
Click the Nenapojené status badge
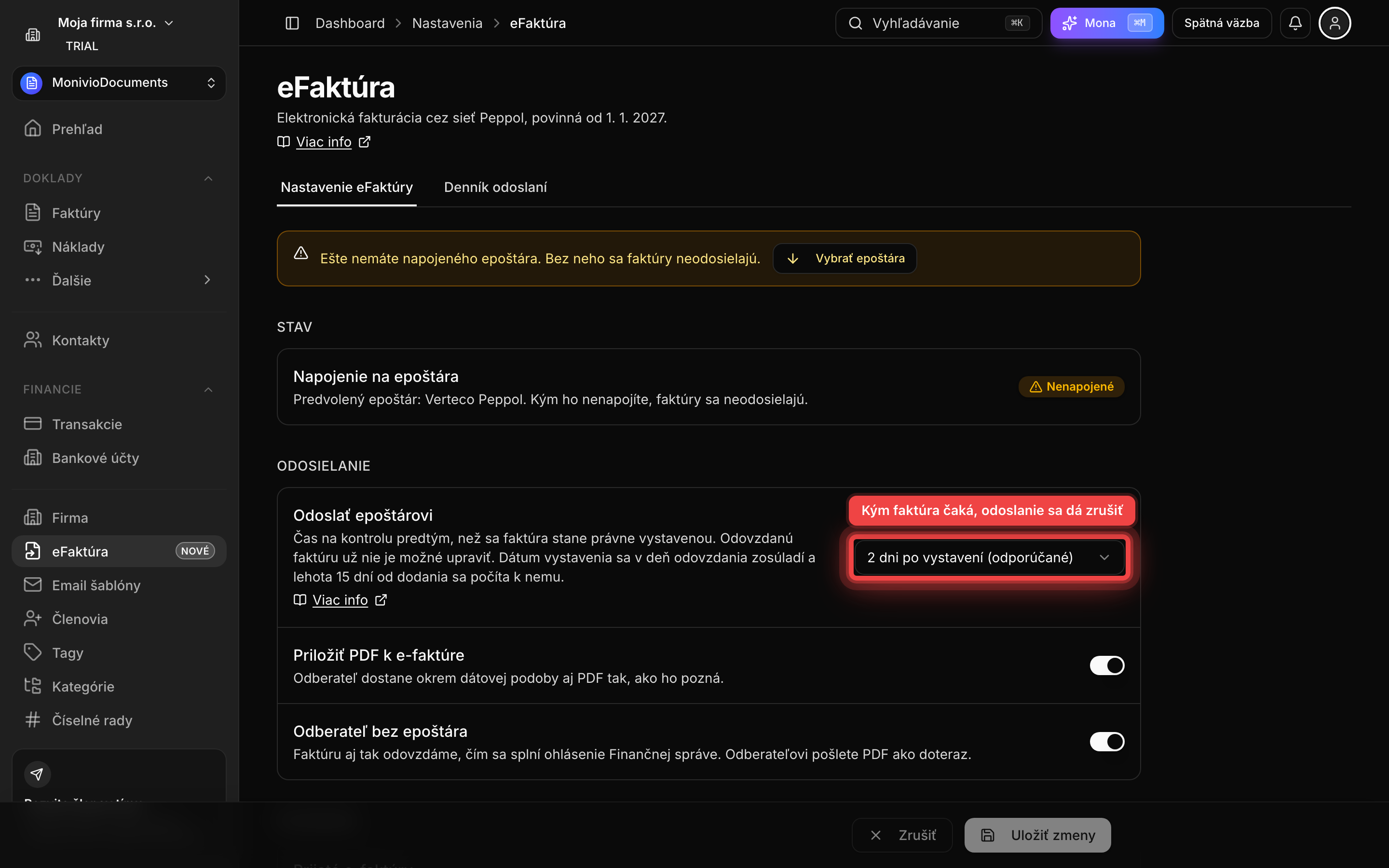[1071, 386]
